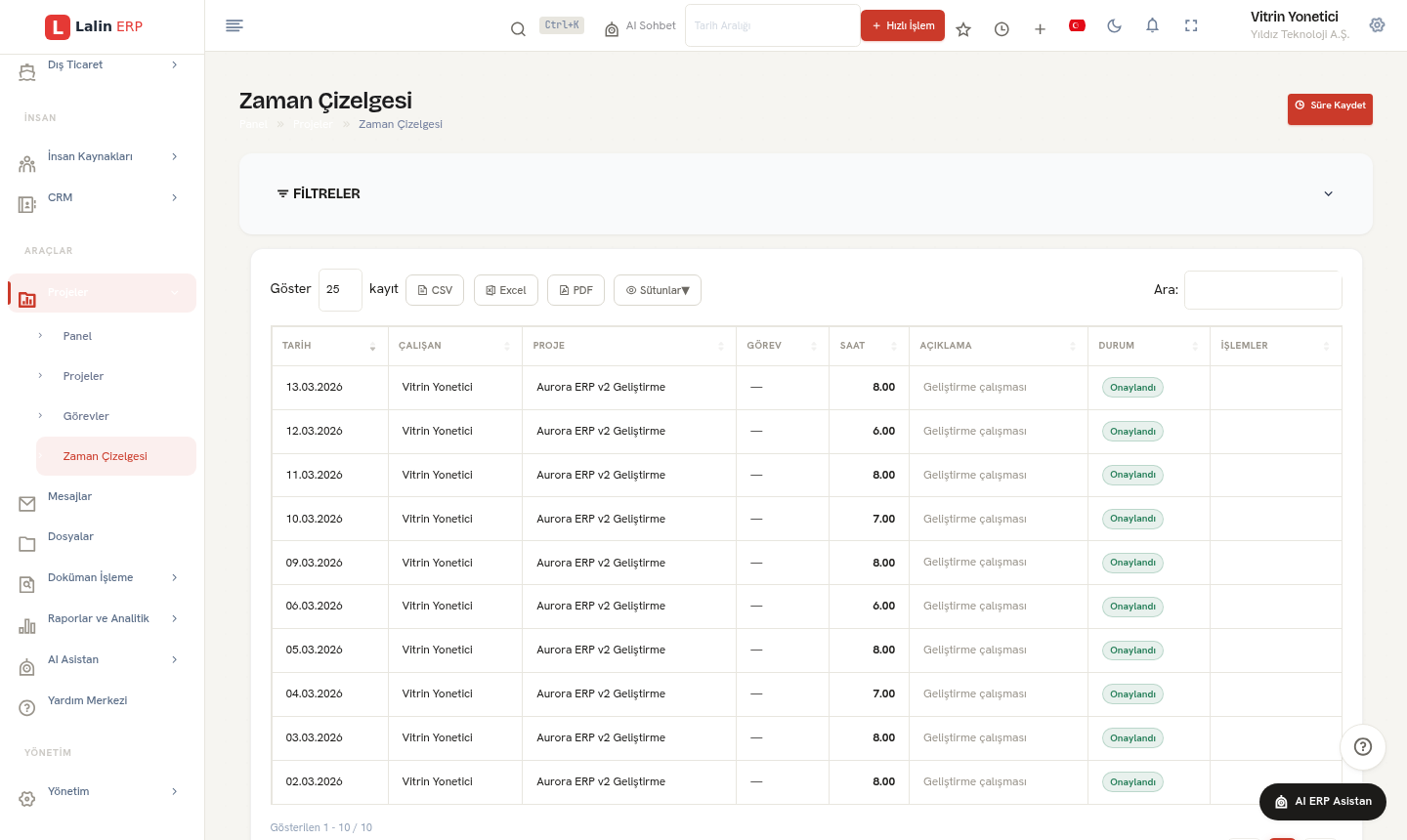Expand CRM sidebar menu
1407x840 pixels.
tap(102, 197)
